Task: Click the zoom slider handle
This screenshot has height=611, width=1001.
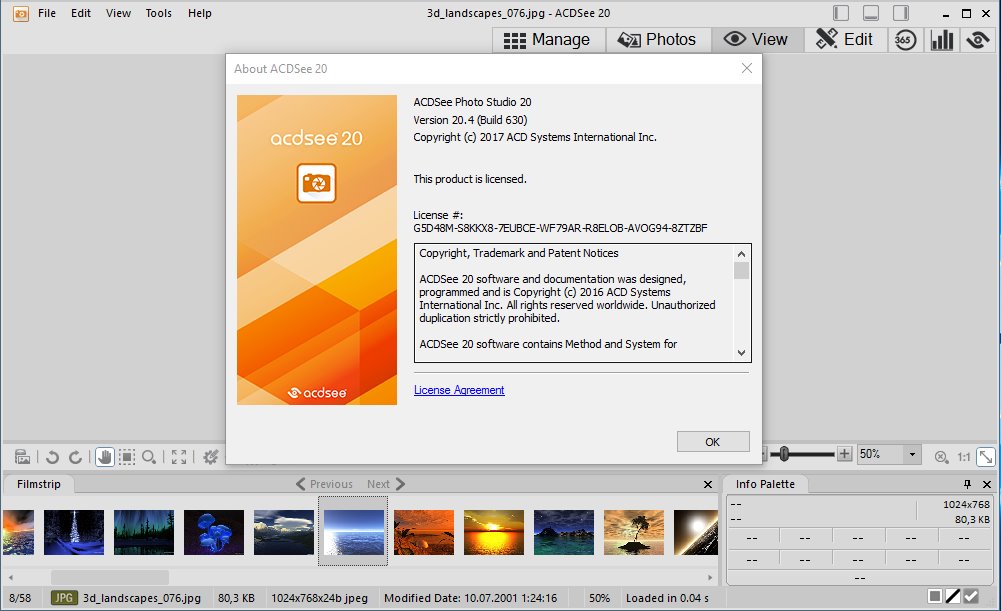Action: pos(785,454)
